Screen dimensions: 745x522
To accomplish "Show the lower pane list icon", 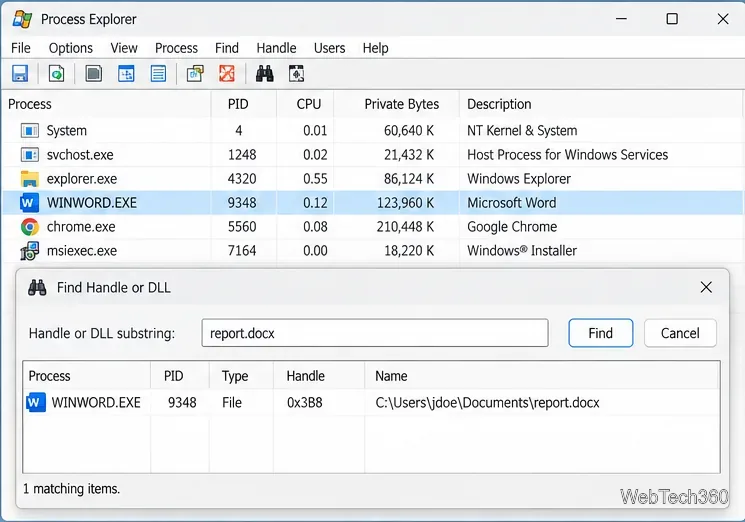I will pyautogui.click(x=158, y=74).
